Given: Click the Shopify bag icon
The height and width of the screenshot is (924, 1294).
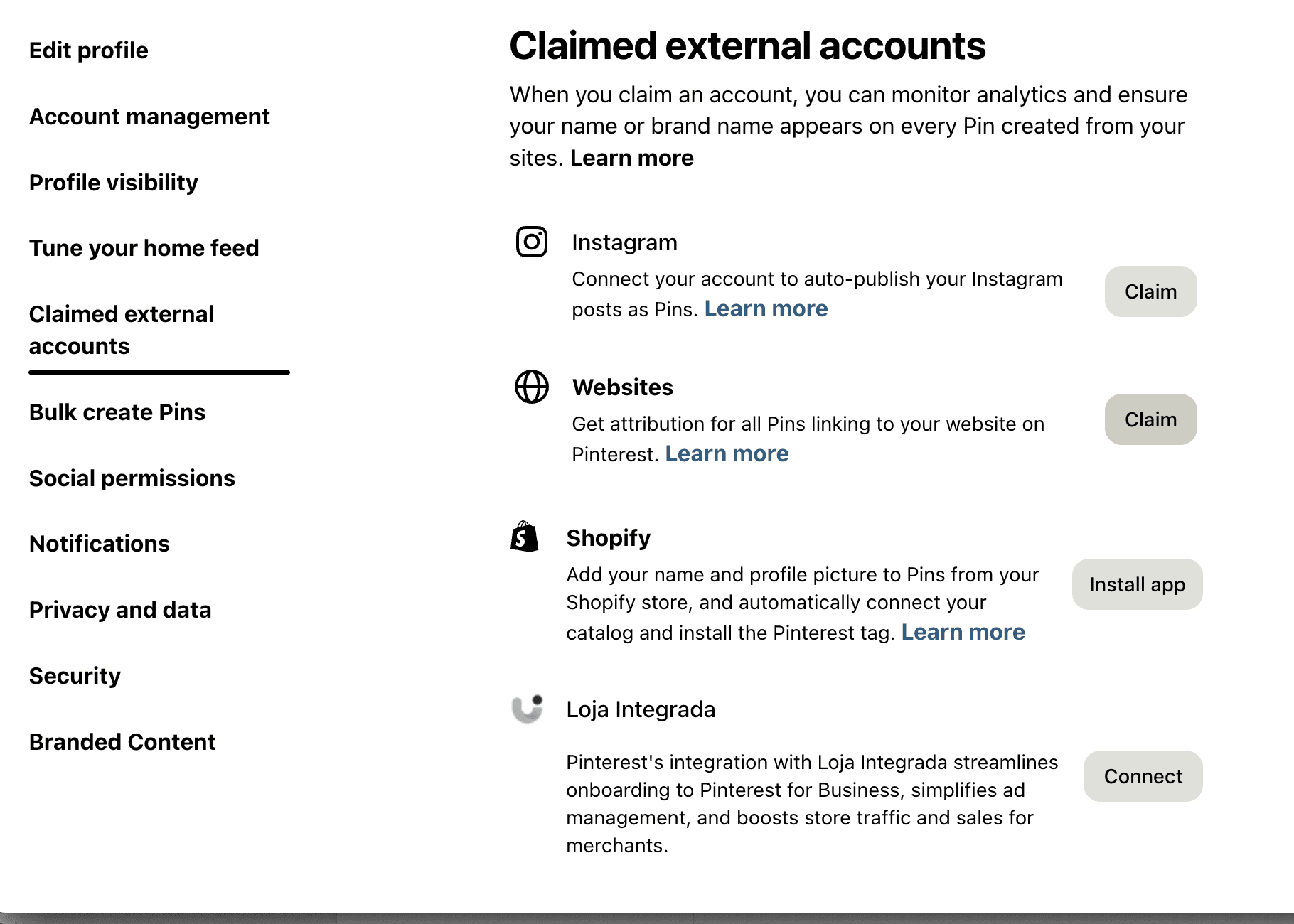Looking at the screenshot, I should coord(525,537).
